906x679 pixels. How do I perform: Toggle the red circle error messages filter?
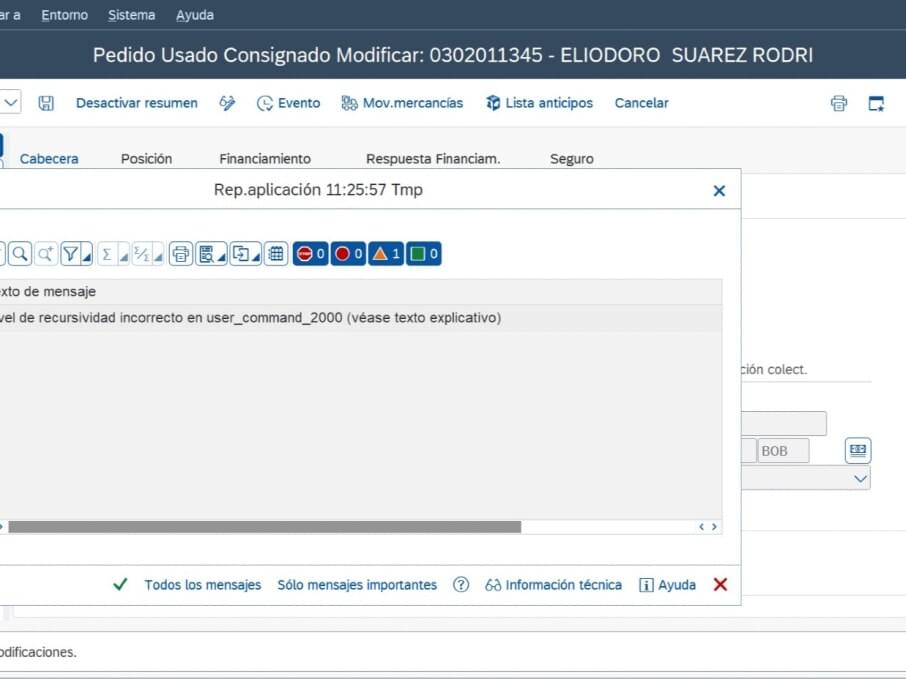(x=348, y=254)
